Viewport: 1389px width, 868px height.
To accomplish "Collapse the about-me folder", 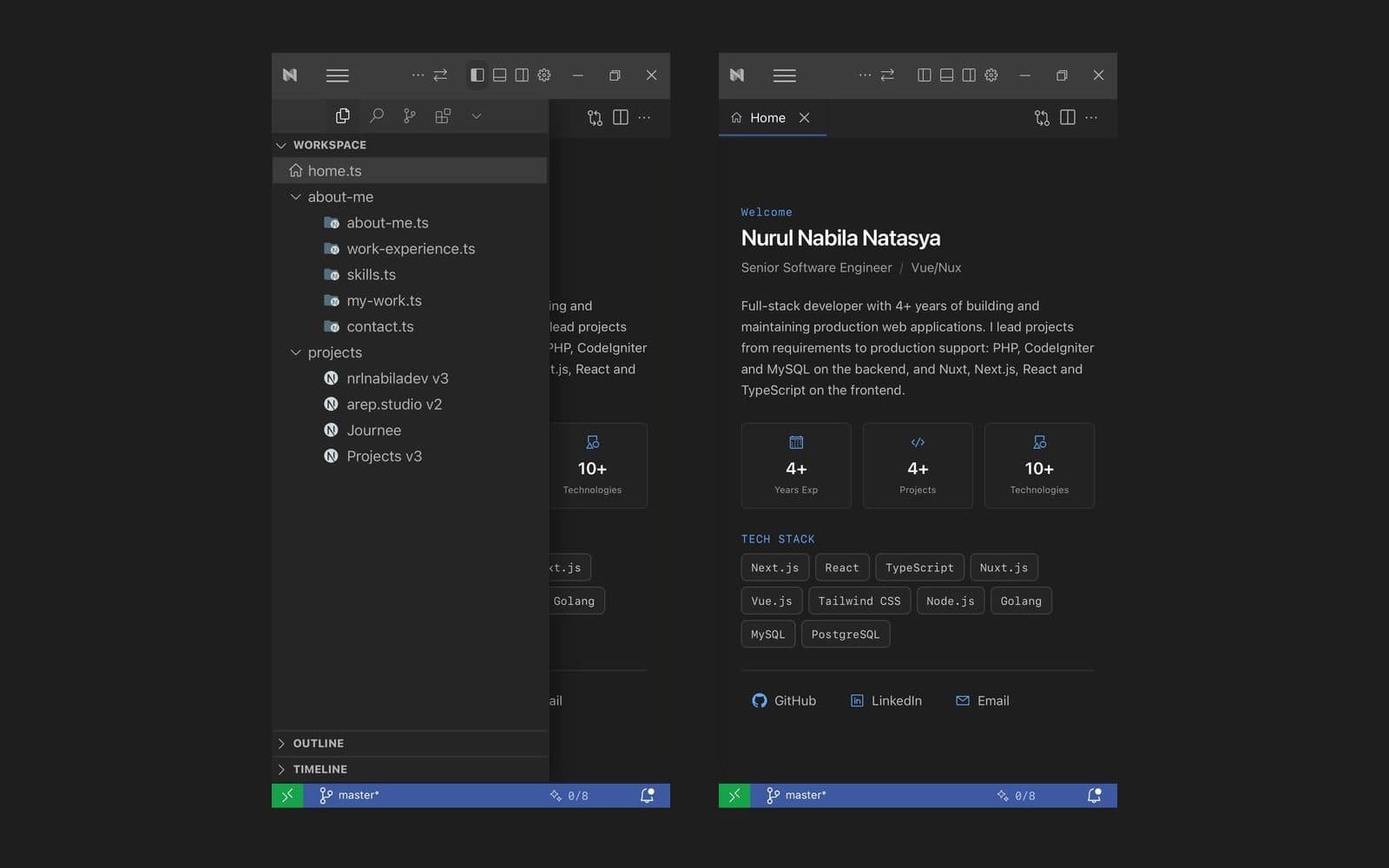I will (410, 197).
